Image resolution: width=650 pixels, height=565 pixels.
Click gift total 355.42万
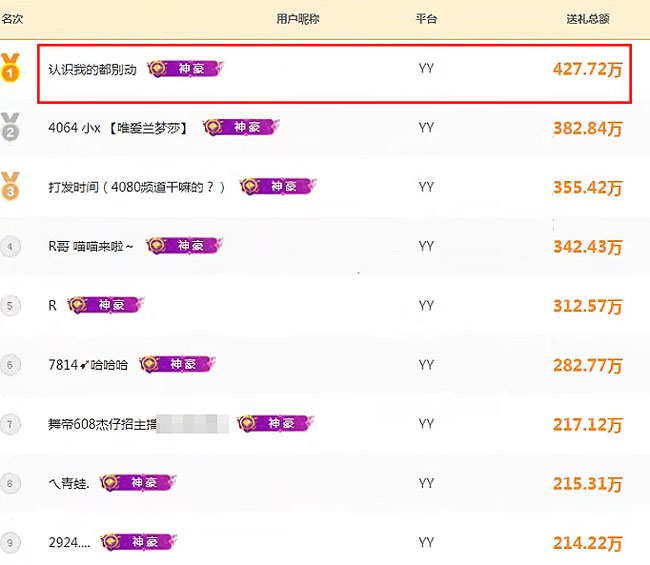click(x=588, y=188)
